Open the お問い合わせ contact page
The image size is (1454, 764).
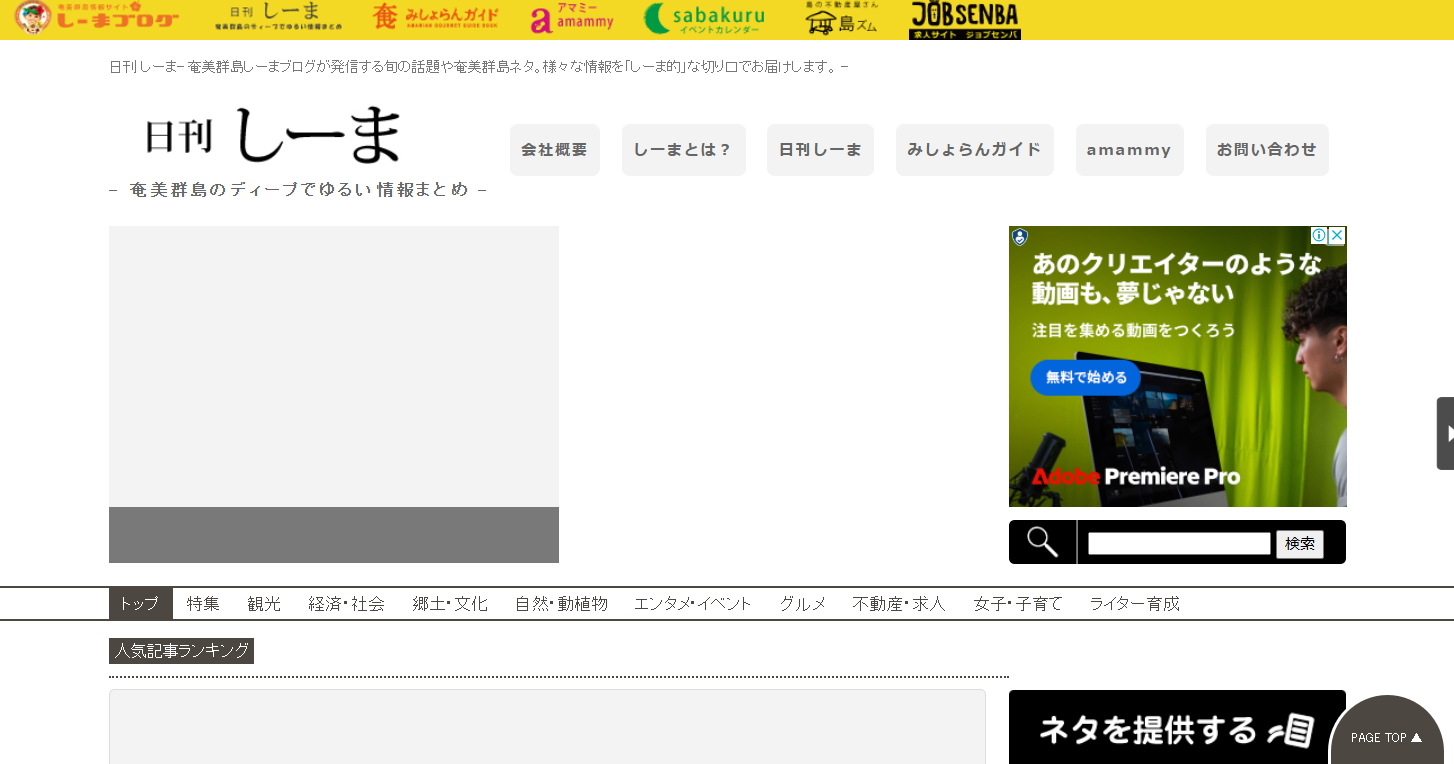[1267, 150]
